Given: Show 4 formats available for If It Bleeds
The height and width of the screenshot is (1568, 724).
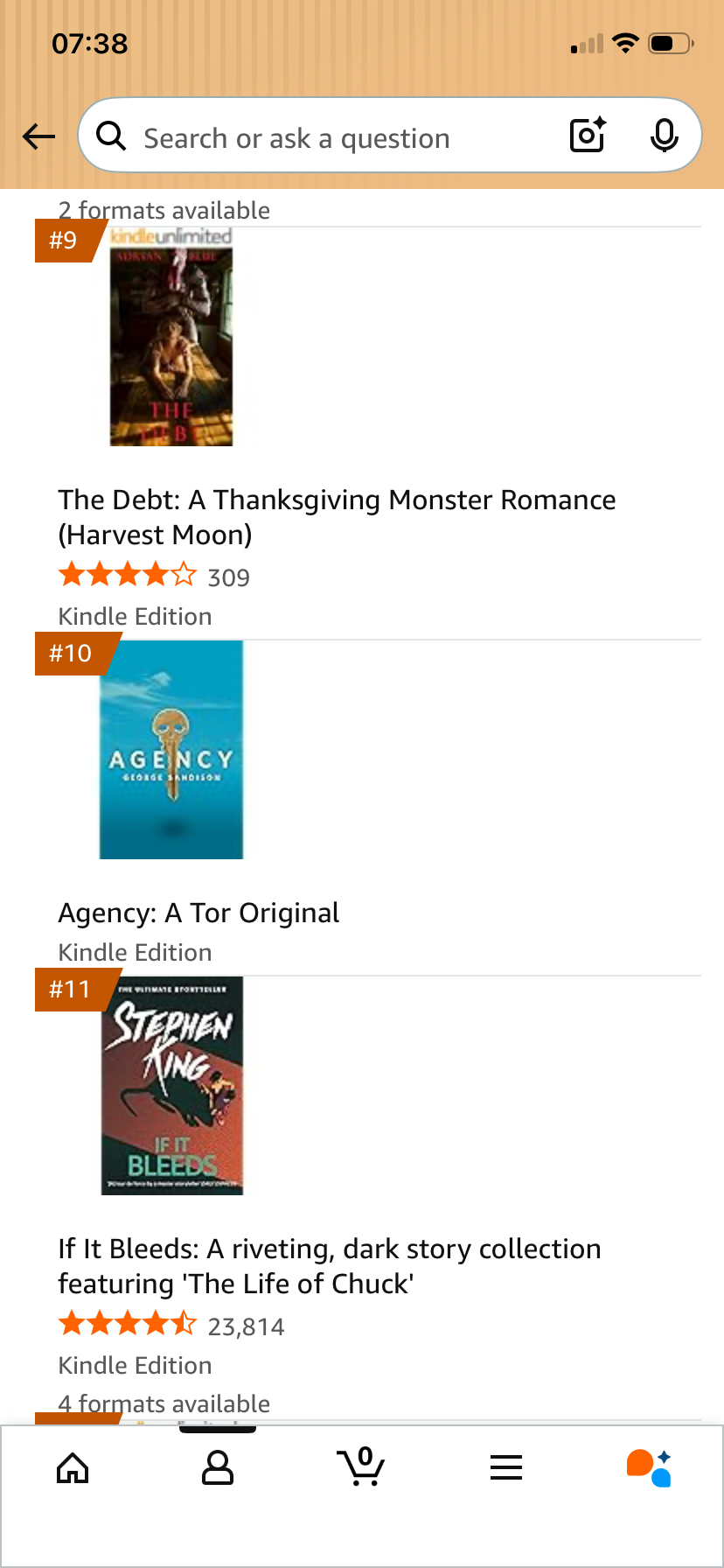Looking at the screenshot, I should [164, 1403].
